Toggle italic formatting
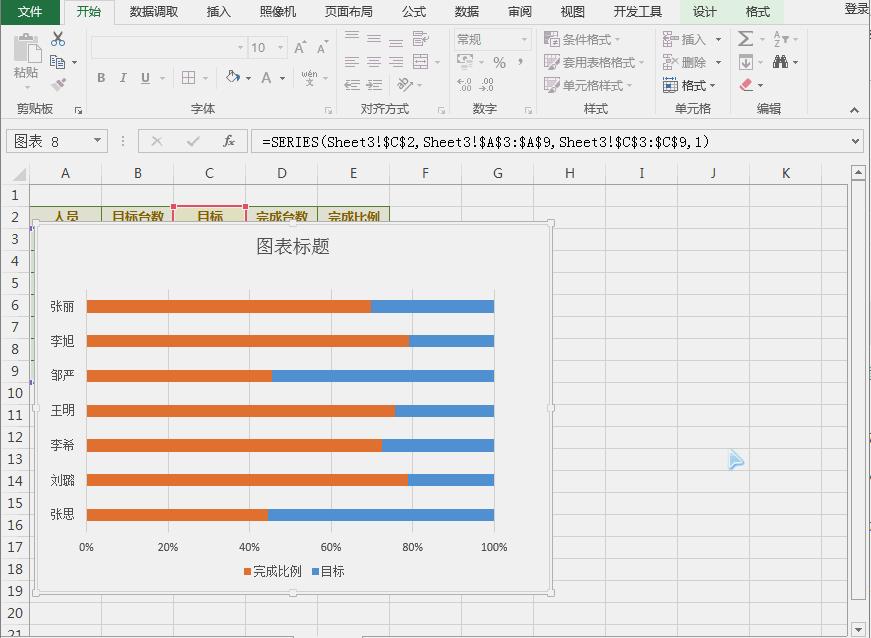Screen dimensions: 871x638 124,77
